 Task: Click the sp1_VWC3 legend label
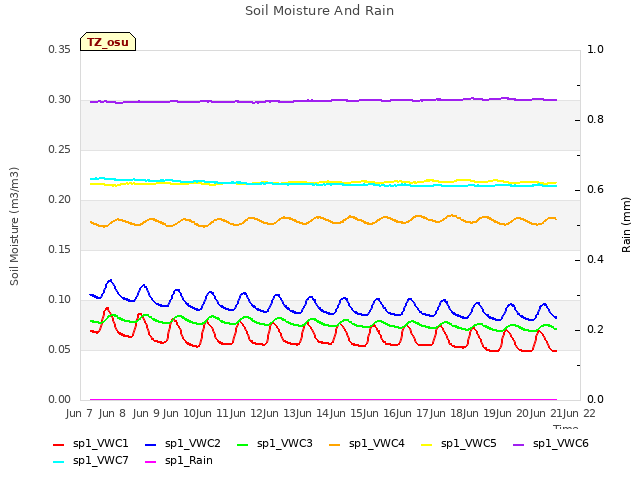pos(284,443)
